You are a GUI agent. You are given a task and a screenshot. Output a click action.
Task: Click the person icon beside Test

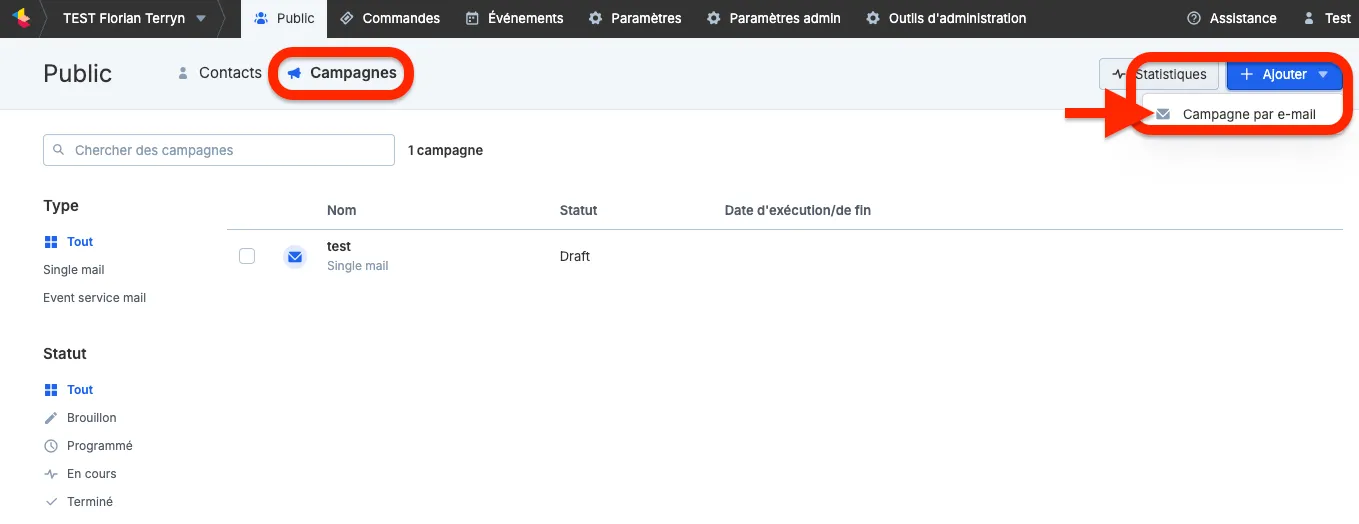tap(1309, 18)
